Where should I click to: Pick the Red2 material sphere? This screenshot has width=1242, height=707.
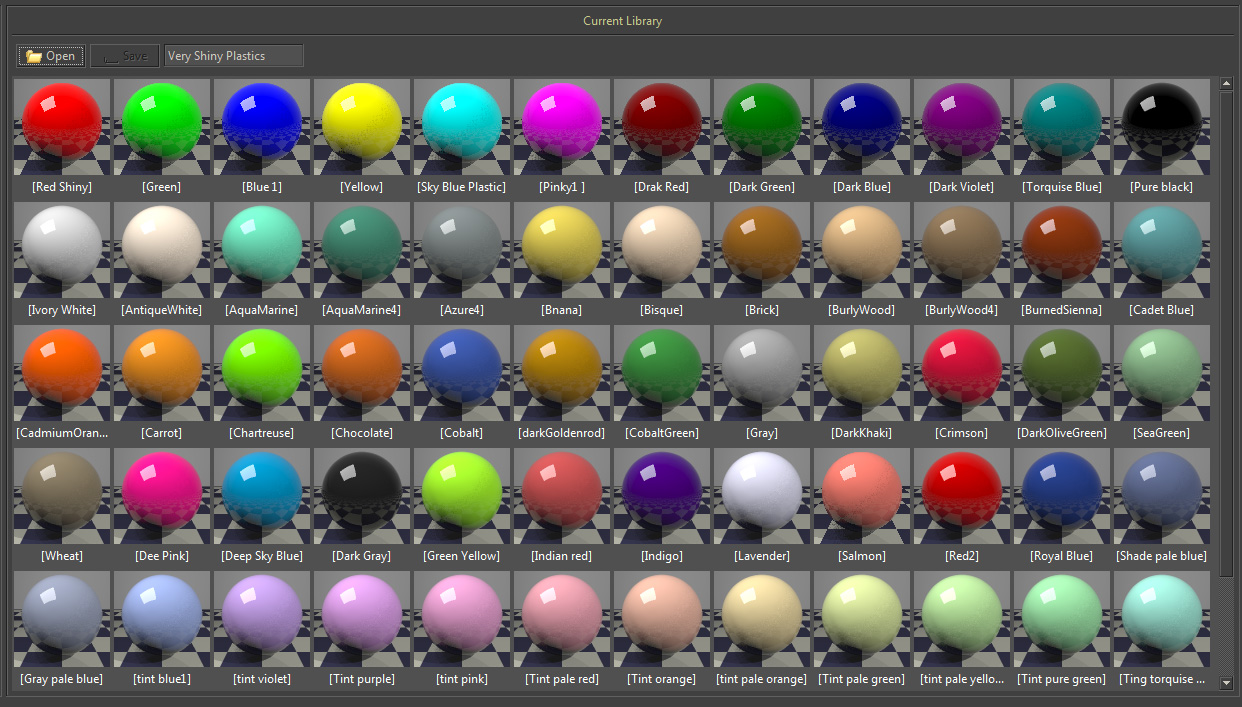click(x=962, y=496)
